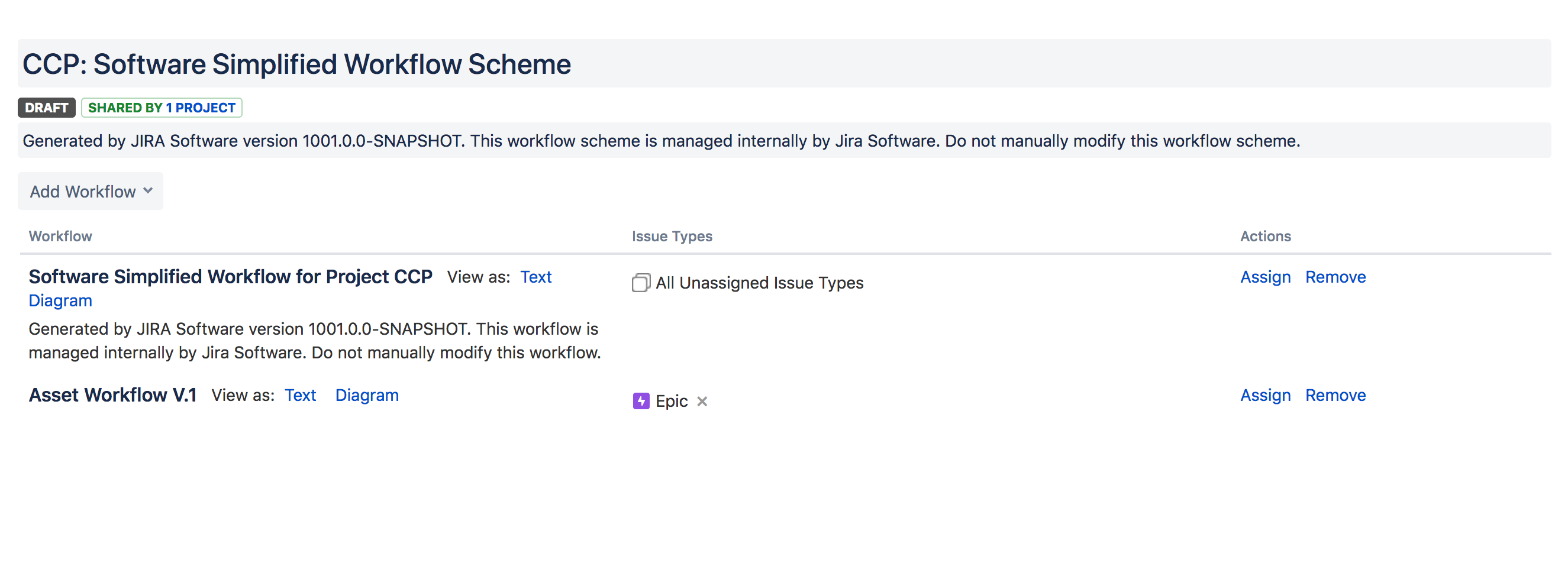The height and width of the screenshot is (563, 1568).
Task: Assign issue types to Asset Workflow V.1
Action: [1265, 395]
